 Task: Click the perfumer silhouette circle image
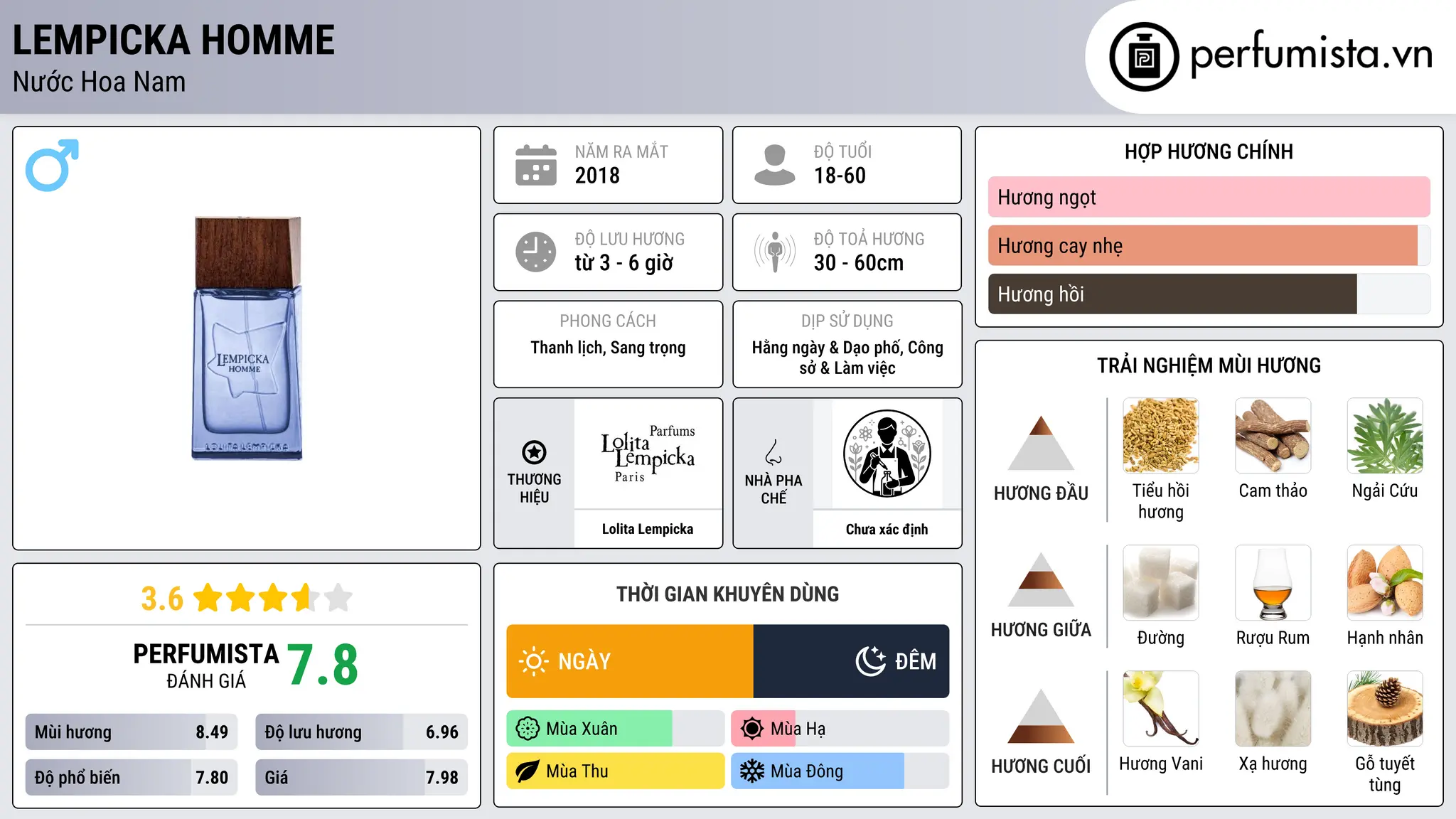click(887, 454)
